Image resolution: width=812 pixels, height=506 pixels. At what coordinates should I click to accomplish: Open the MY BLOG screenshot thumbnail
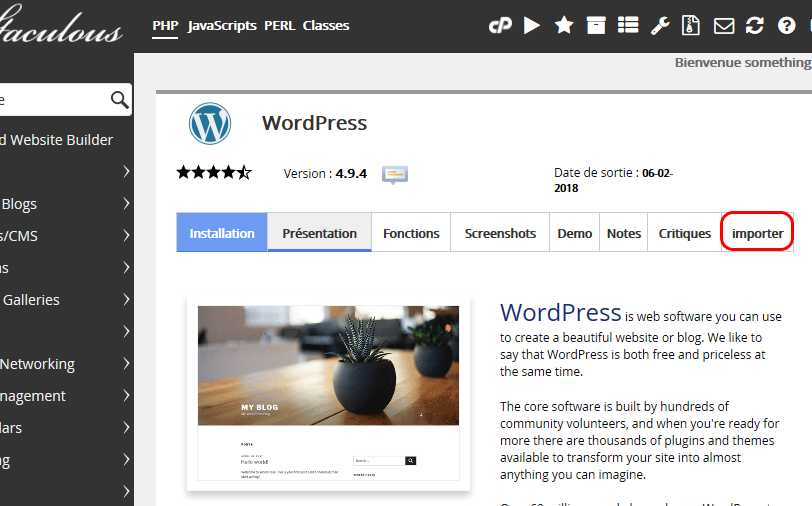(x=328, y=393)
